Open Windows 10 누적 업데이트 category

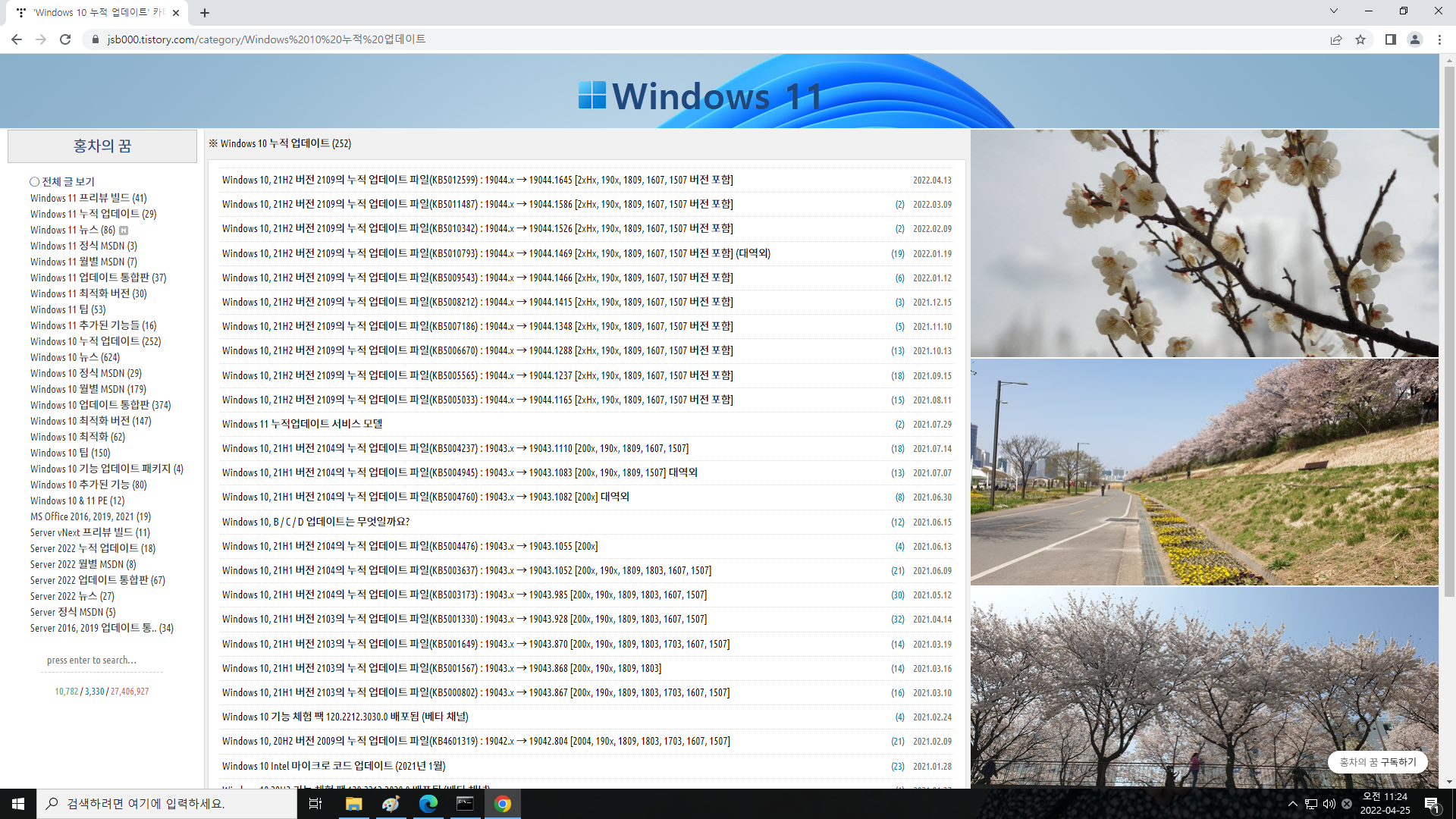click(96, 341)
